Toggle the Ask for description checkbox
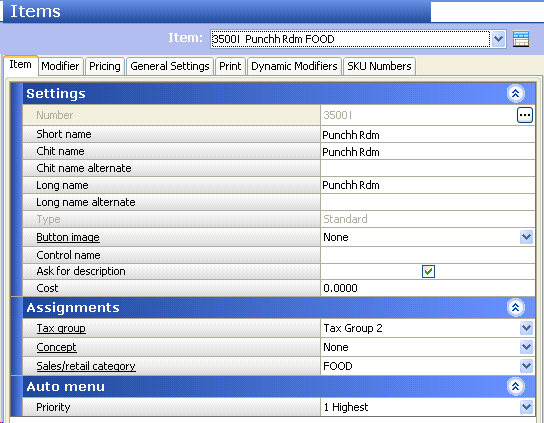The width and height of the screenshot is (544, 423). click(x=428, y=271)
